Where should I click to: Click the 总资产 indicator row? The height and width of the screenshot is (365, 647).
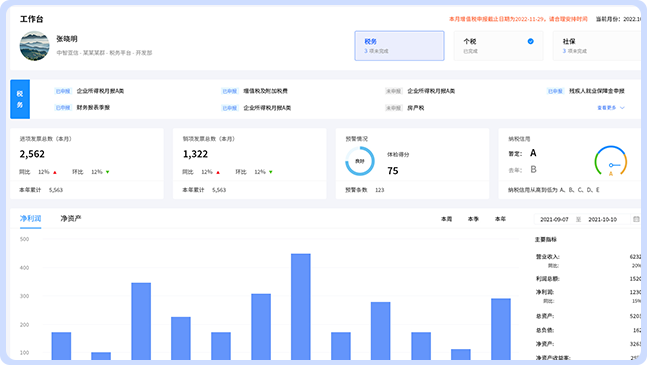(x=588, y=316)
